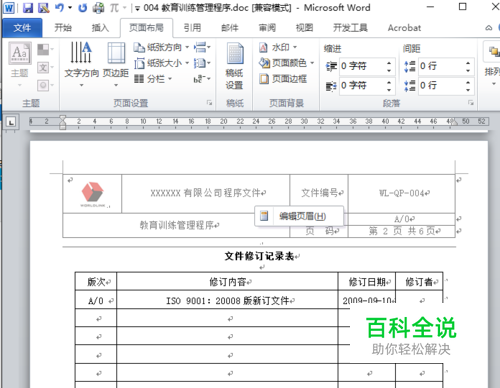Click the Undo arrow icon
The height and width of the screenshot is (388, 500).
click(59, 8)
